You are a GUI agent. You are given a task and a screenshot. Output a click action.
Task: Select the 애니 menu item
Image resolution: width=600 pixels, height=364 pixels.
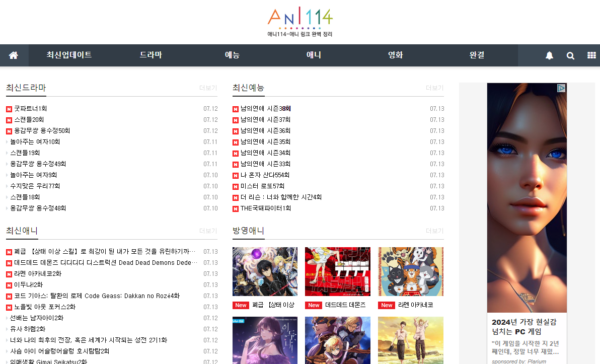click(313, 55)
